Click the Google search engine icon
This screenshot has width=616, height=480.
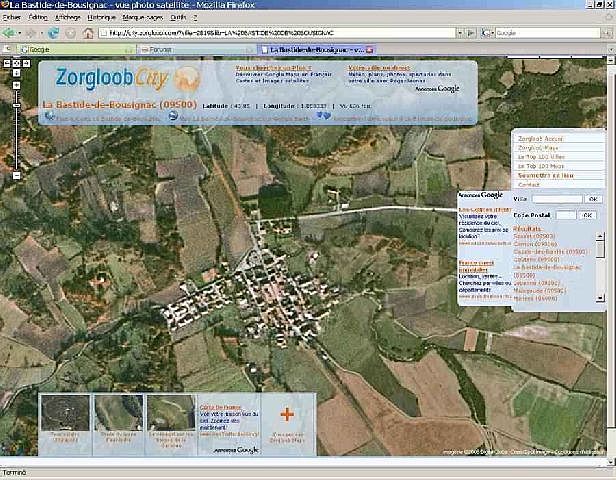tap(486, 33)
